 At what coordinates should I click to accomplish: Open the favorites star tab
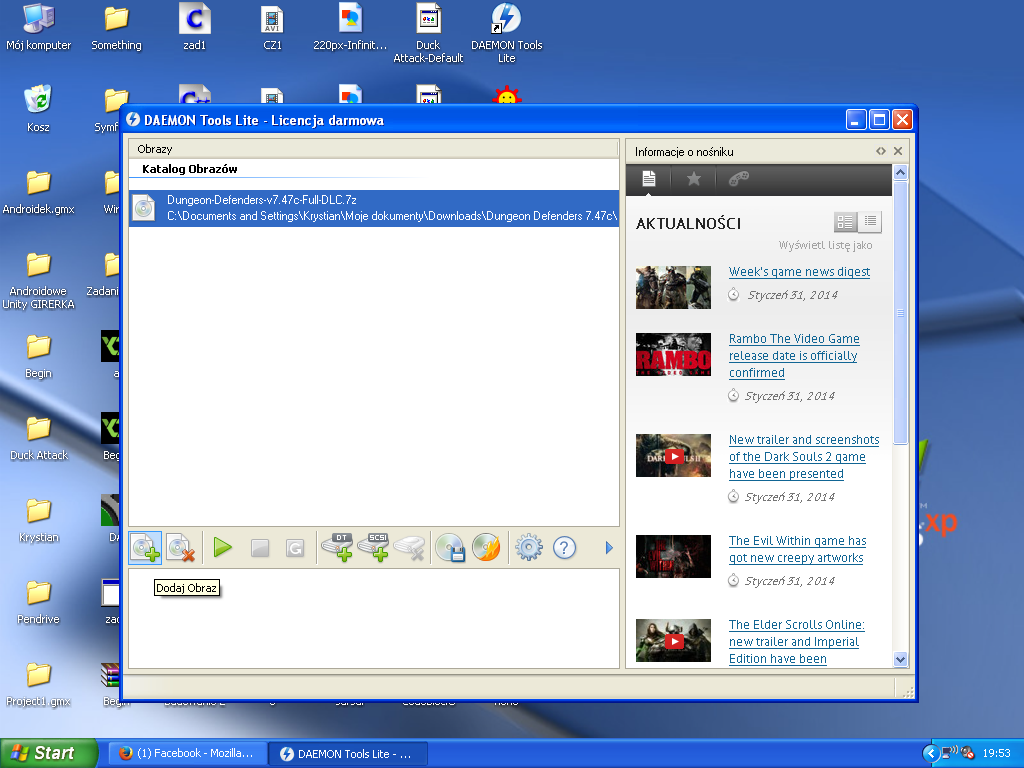pyautogui.click(x=693, y=179)
